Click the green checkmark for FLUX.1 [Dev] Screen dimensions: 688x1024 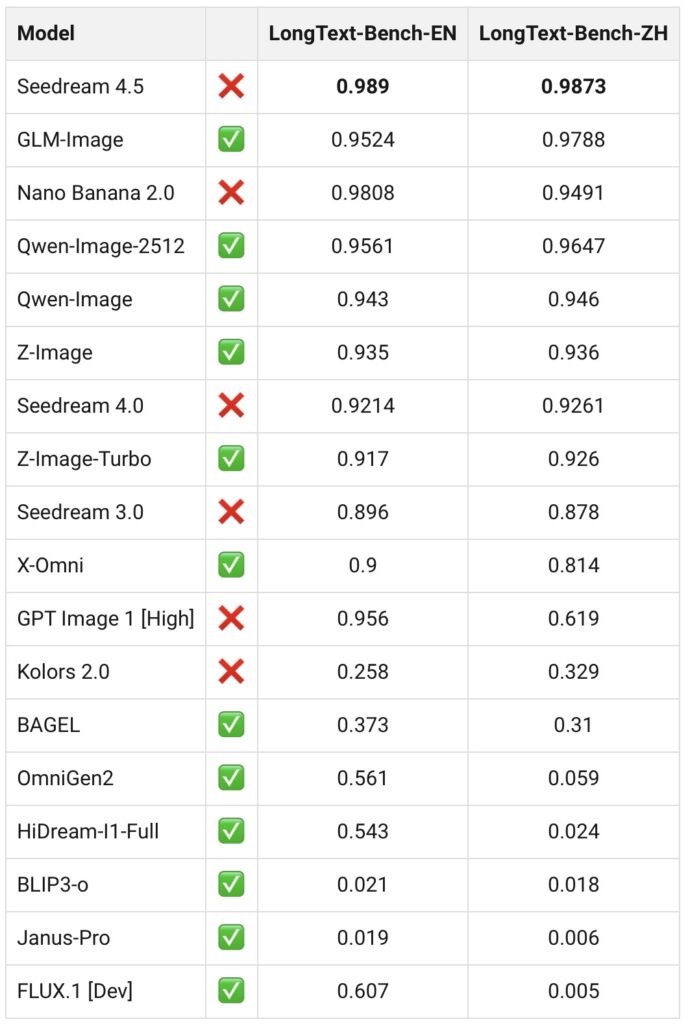pos(231,991)
